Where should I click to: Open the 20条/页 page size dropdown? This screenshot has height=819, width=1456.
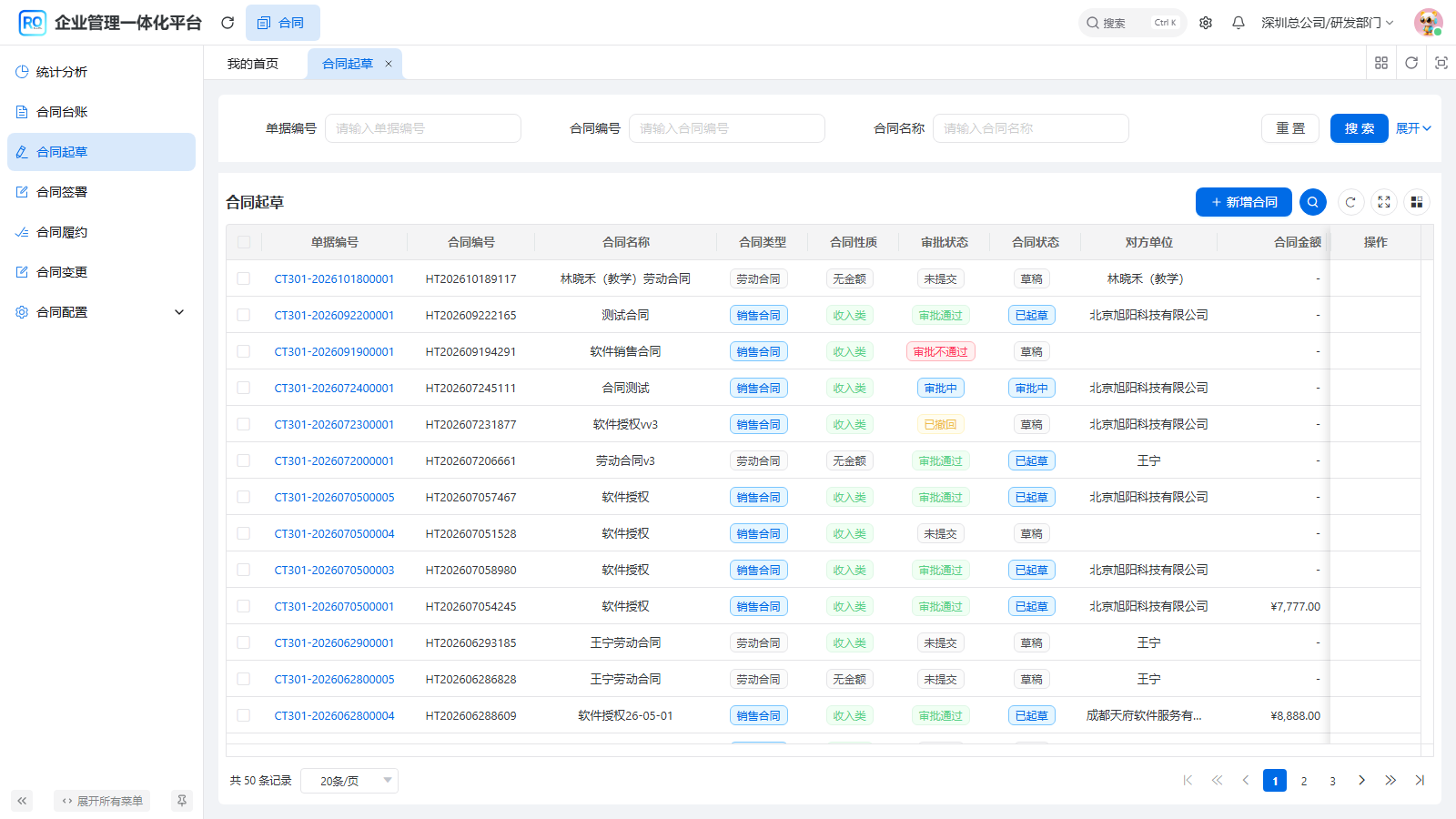click(349, 781)
